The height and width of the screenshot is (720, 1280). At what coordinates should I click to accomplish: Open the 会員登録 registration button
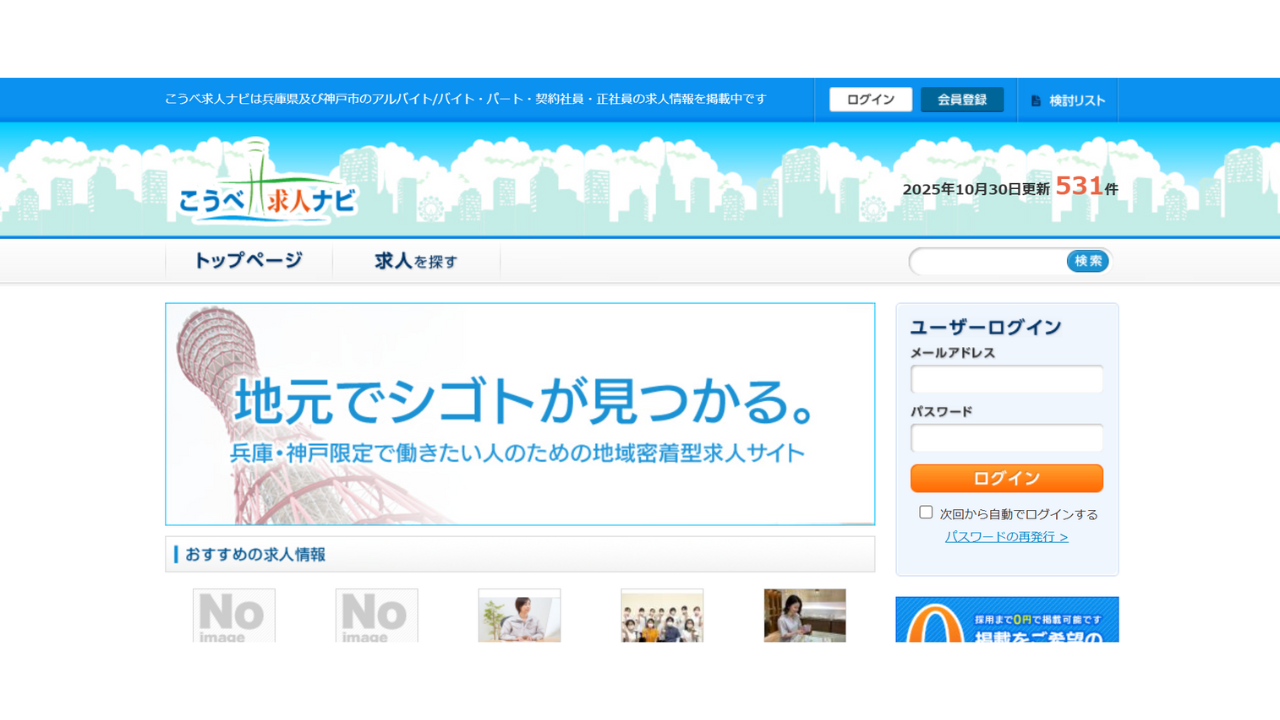coord(962,100)
